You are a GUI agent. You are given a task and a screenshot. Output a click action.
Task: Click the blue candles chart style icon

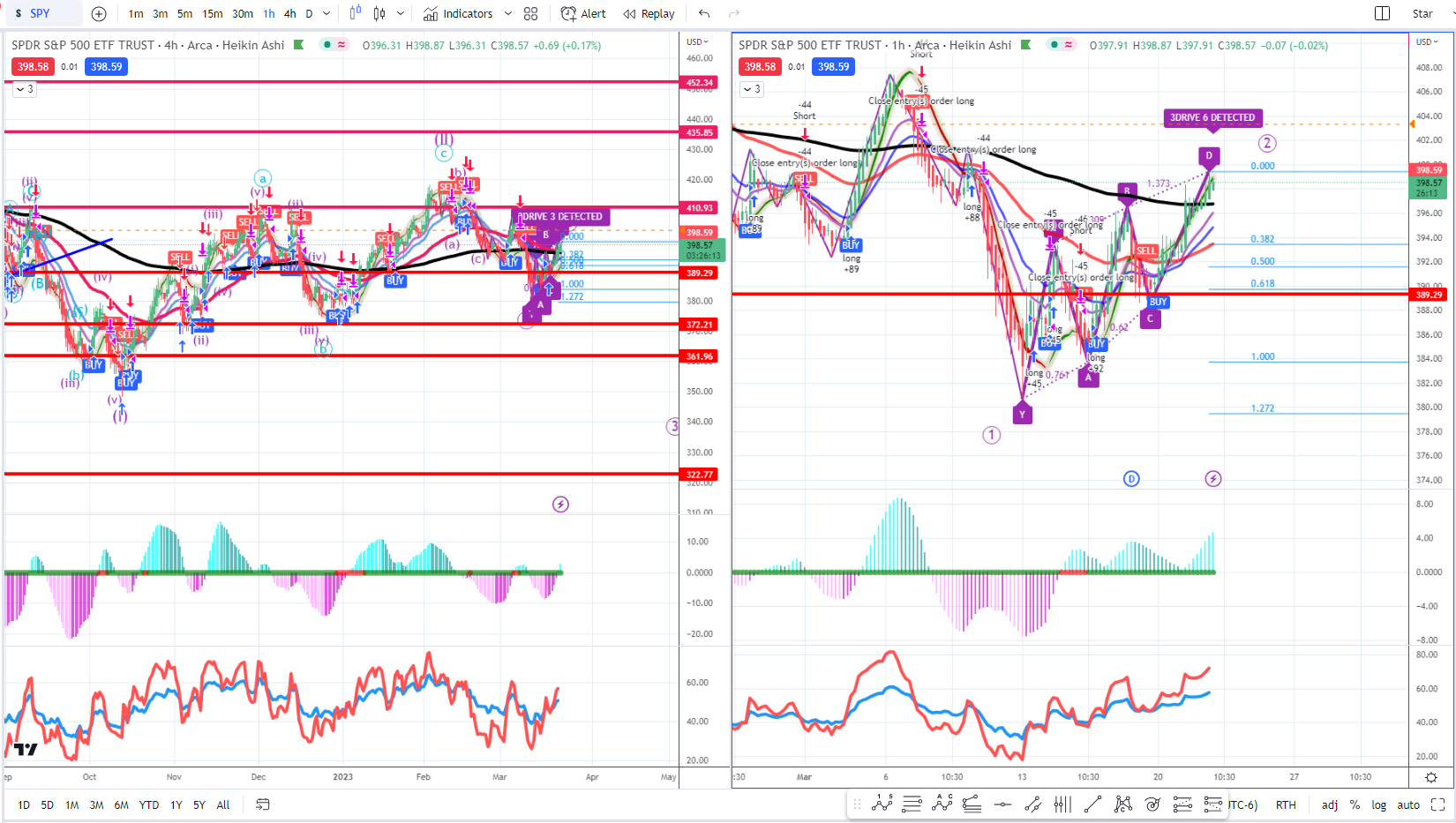pyautogui.click(x=355, y=13)
